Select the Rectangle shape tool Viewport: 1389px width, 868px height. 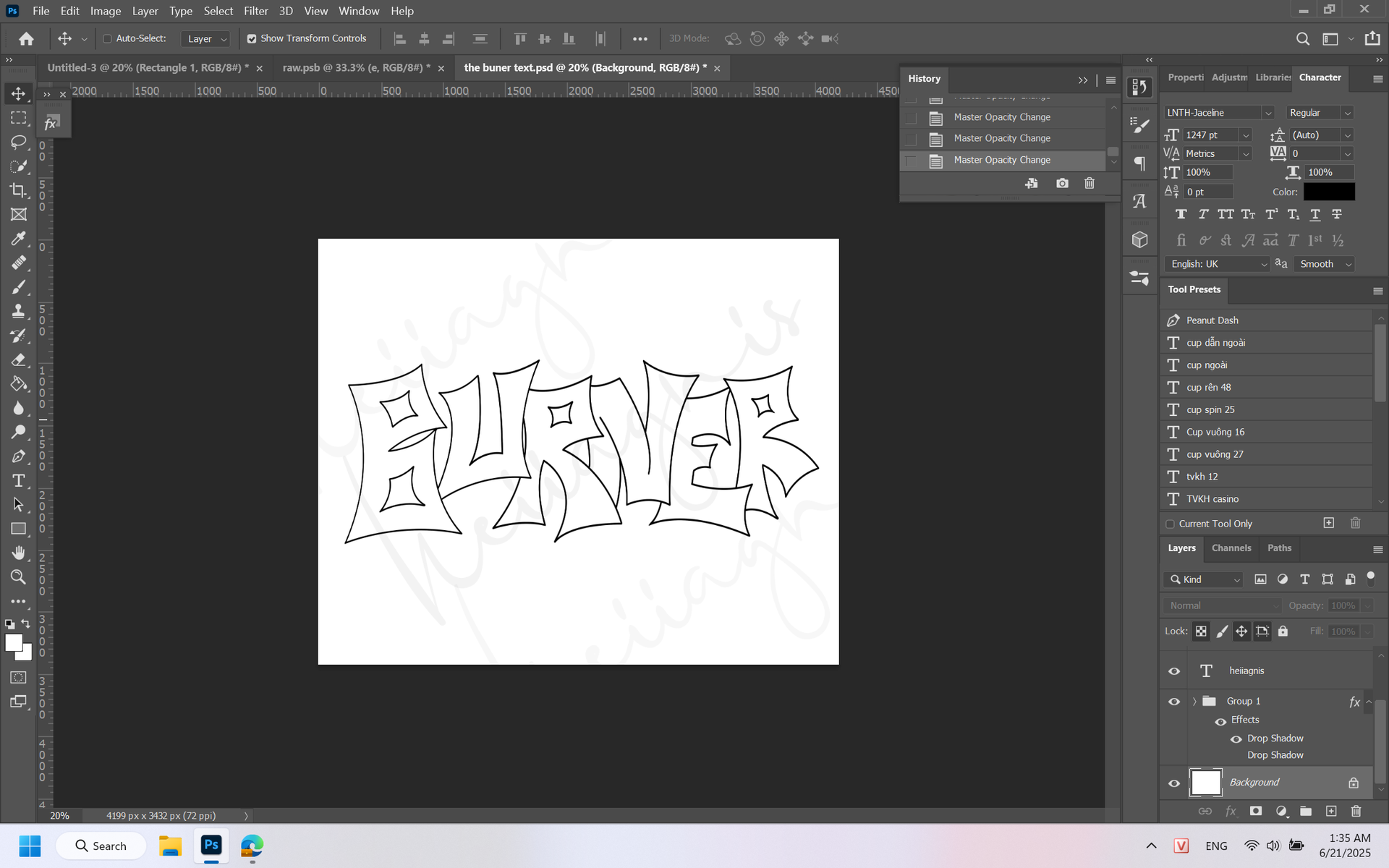pyautogui.click(x=19, y=529)
